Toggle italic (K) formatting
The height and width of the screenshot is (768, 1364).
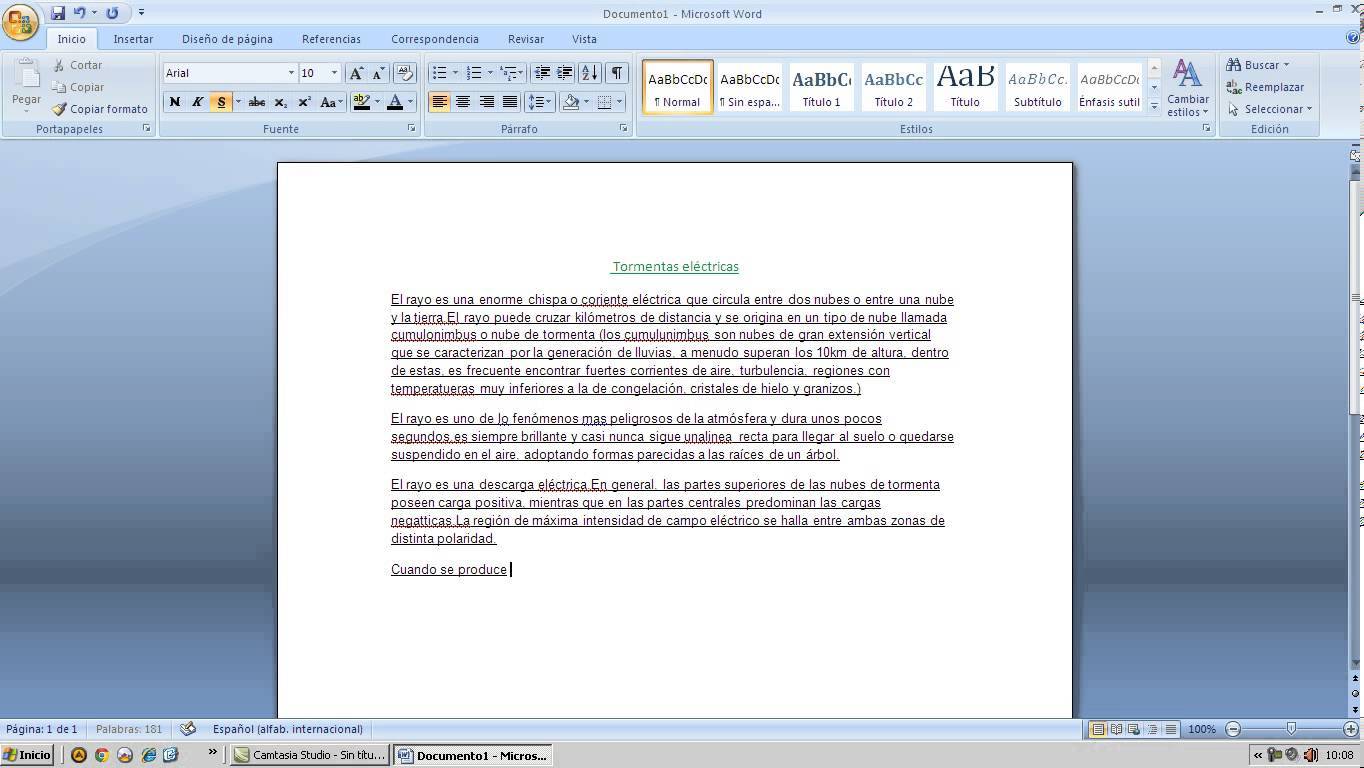click(x=197, y=102)
